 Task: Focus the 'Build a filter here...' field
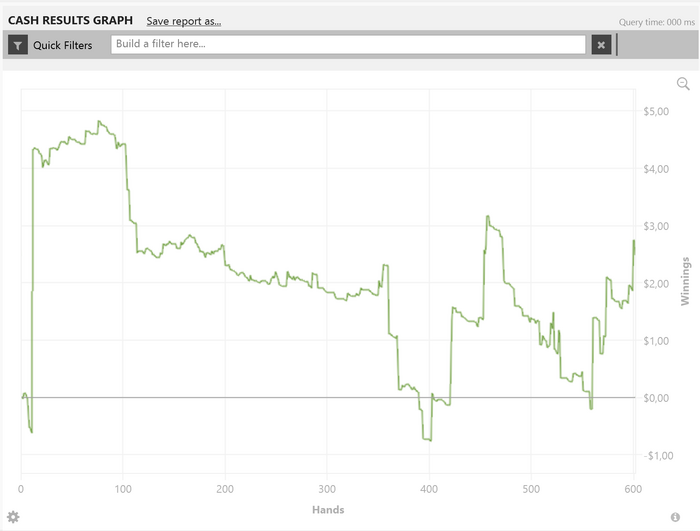[x=348, y=44]
